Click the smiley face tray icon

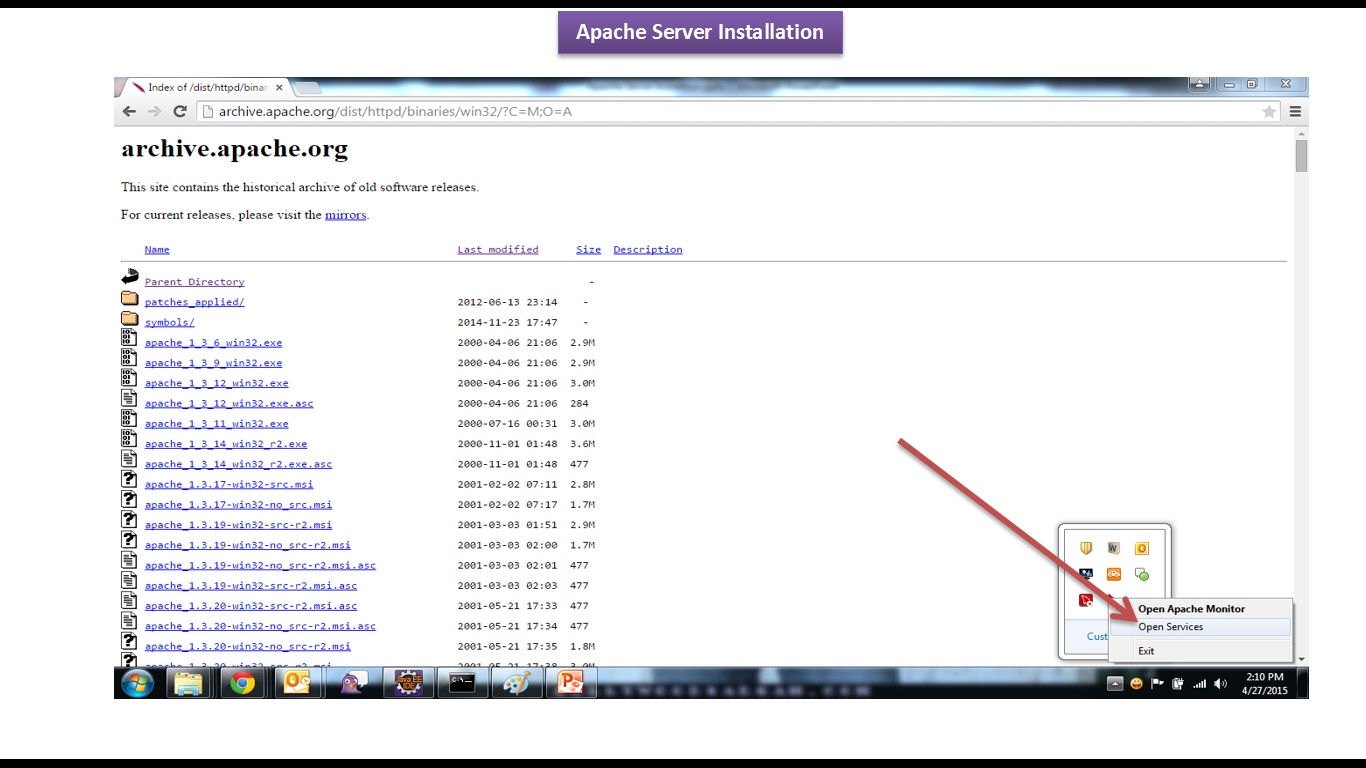click(1137, 684)
